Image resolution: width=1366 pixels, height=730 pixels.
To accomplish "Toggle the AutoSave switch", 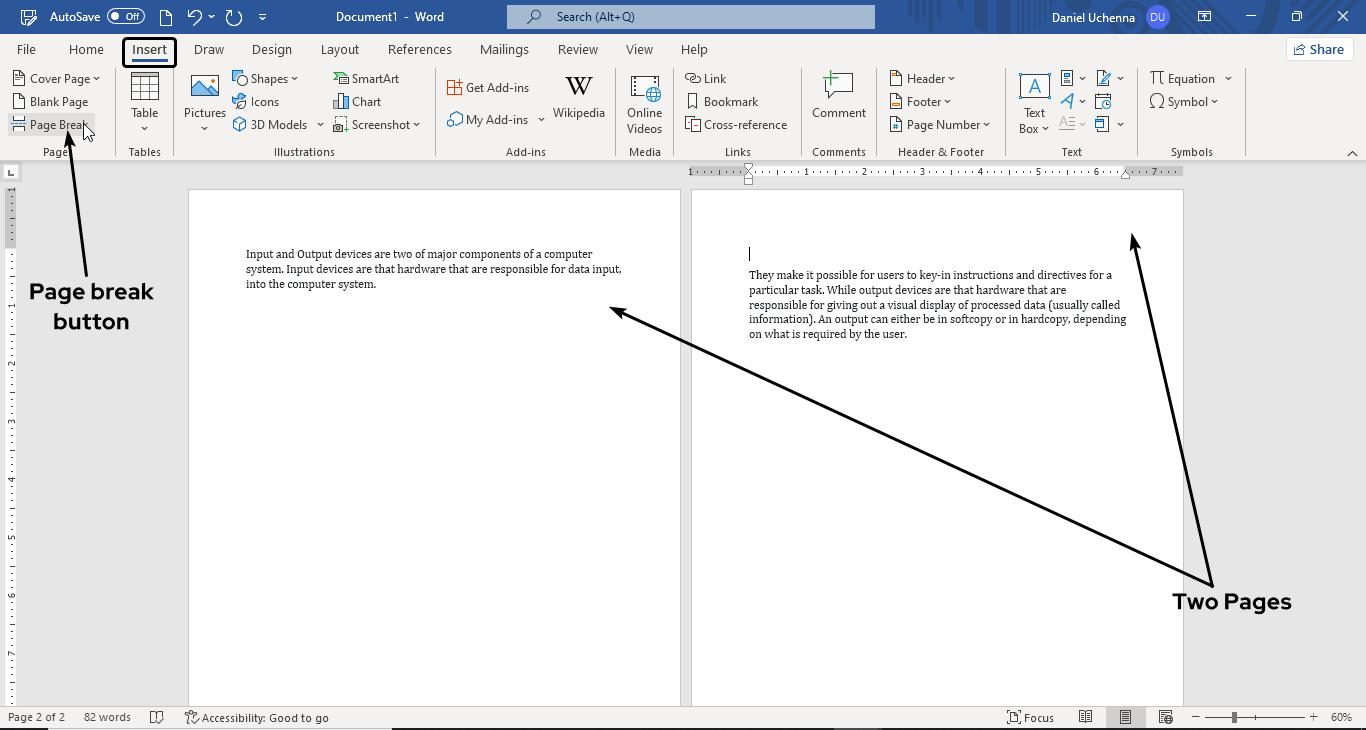I will 126,17.
